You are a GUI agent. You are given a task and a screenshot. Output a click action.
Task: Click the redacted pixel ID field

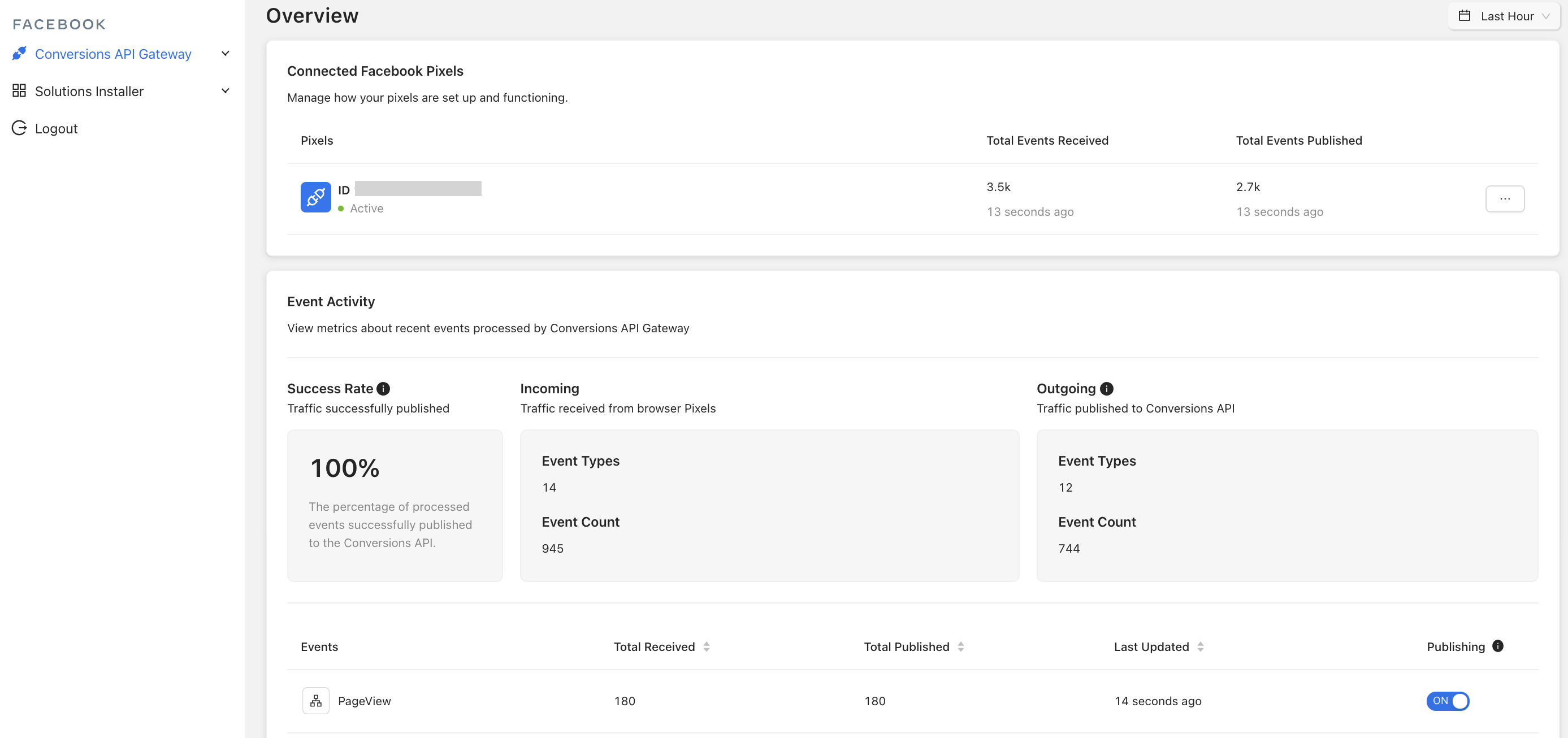[418, 189]
